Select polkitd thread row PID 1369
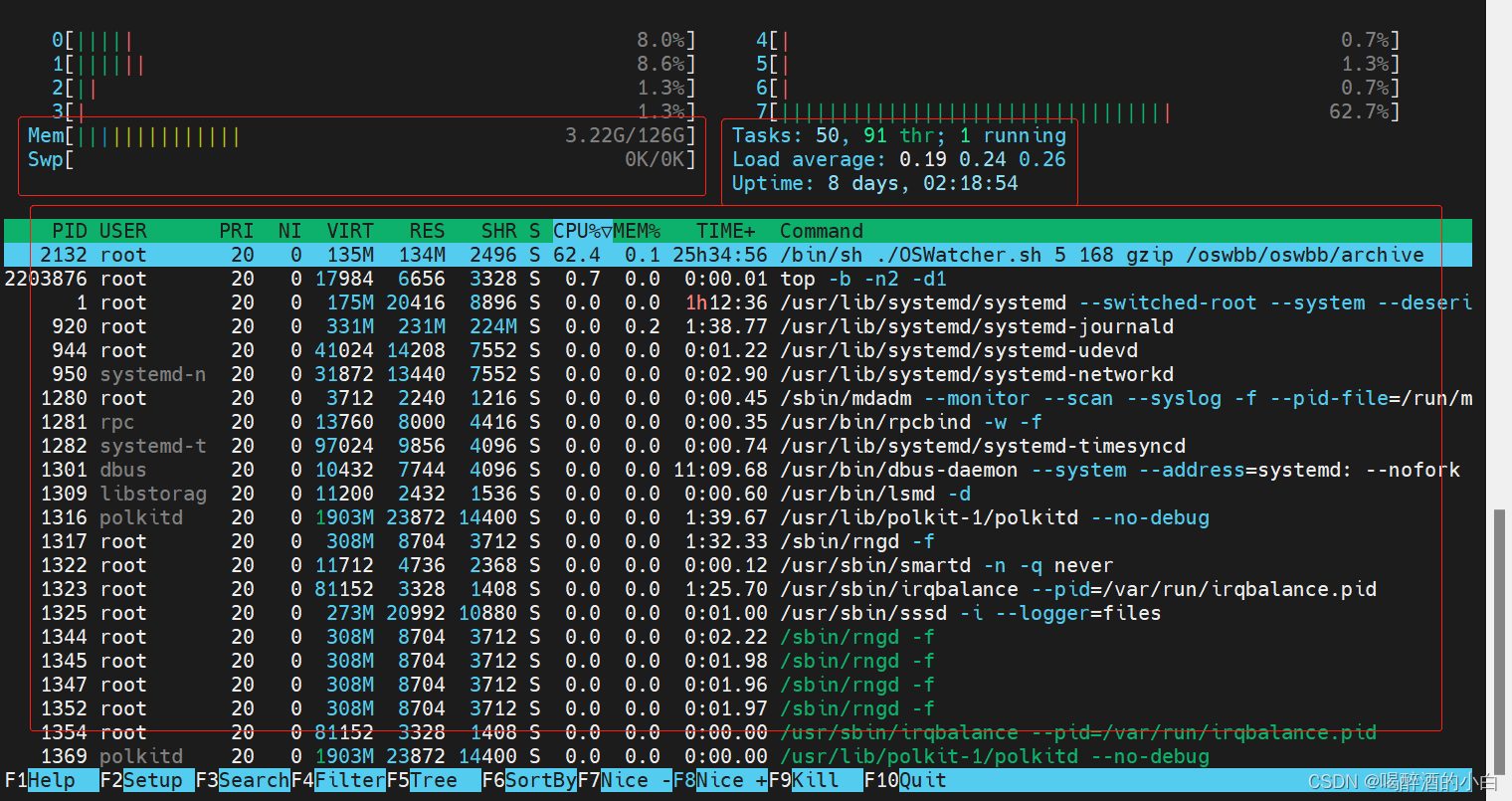1512x801 pixels. tap(738, 756)
